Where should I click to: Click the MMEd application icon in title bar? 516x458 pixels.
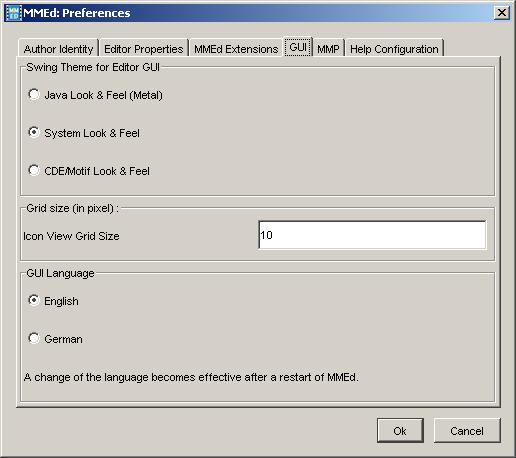click(13, 13)
